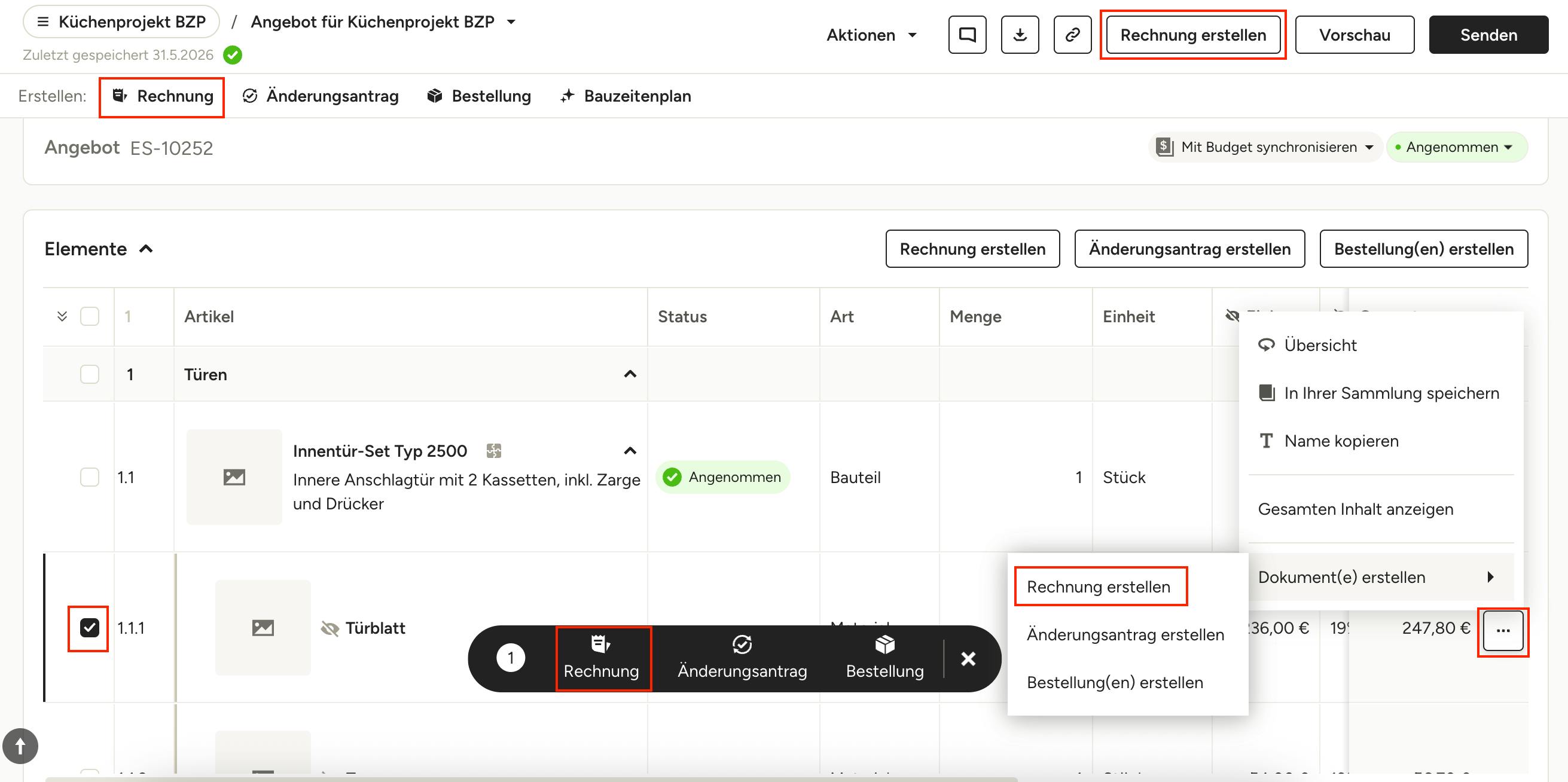Click green saved checkmark icon
This screenshot has height=782, width=1568.
233,55
